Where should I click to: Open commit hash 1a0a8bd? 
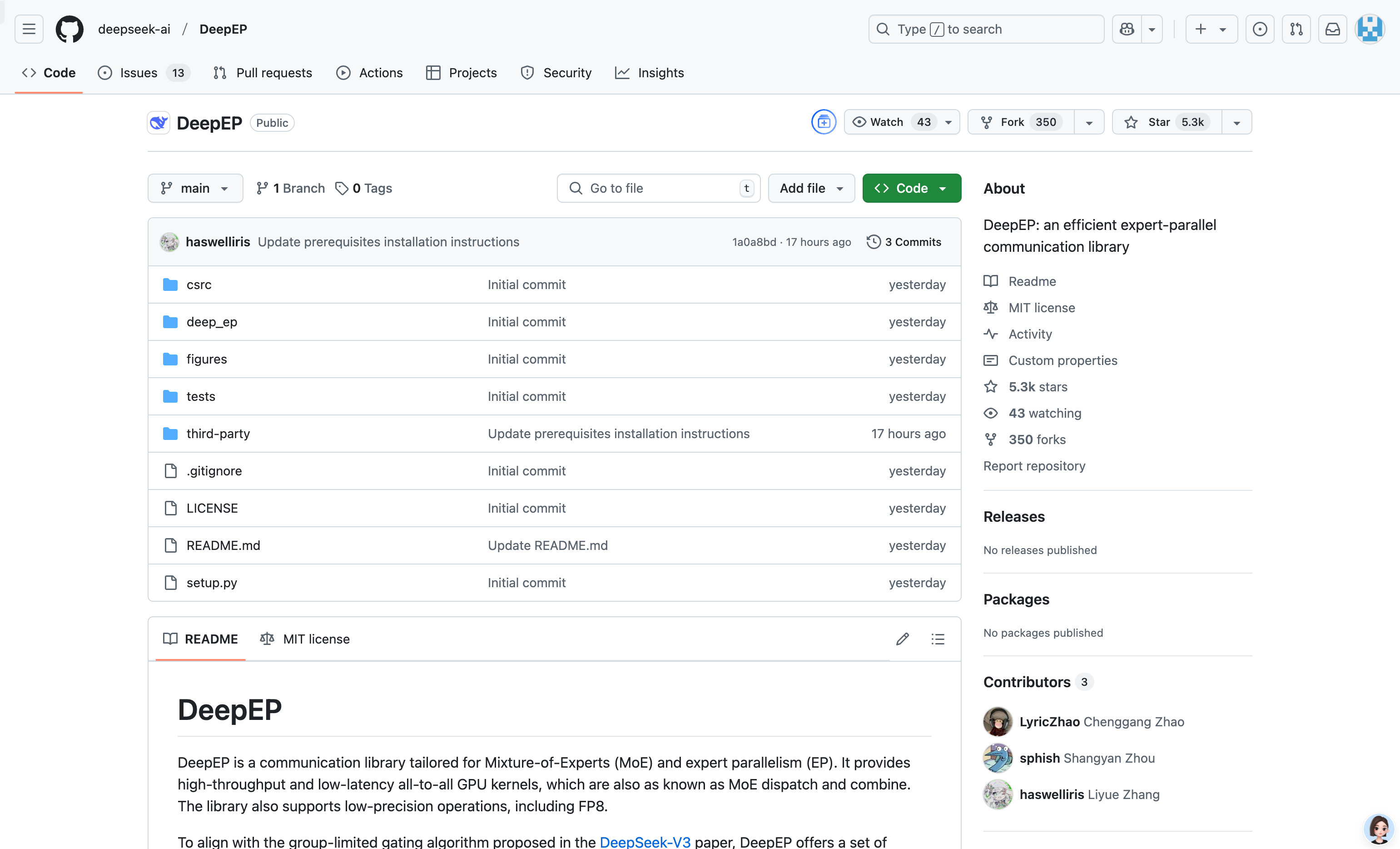(x=754, y=242)
